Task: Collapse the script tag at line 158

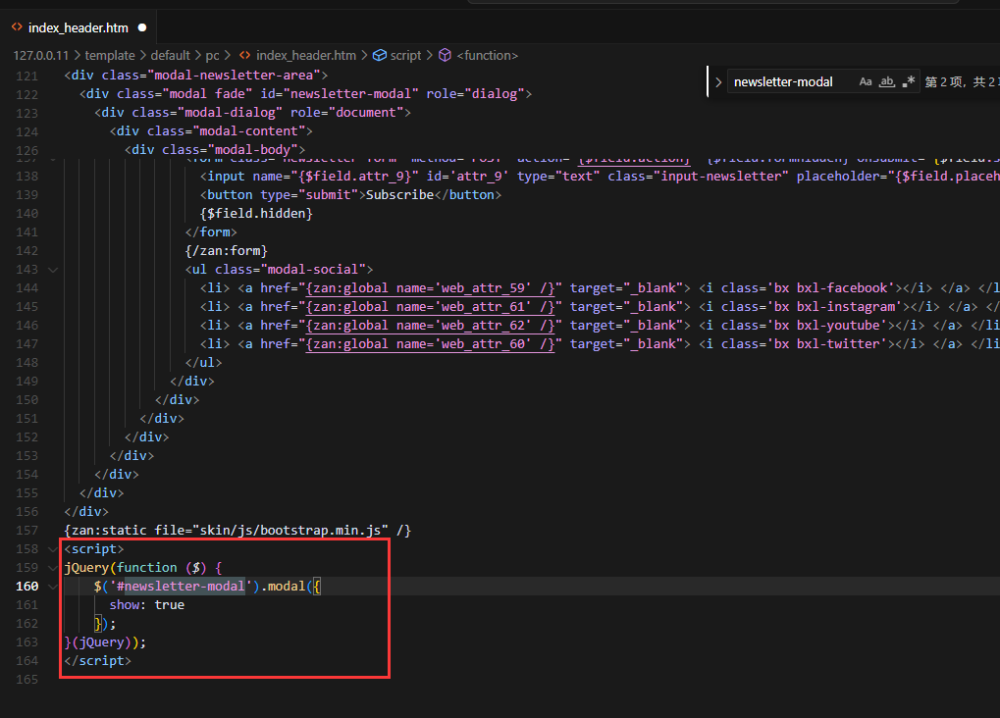Action: (54, 549)
